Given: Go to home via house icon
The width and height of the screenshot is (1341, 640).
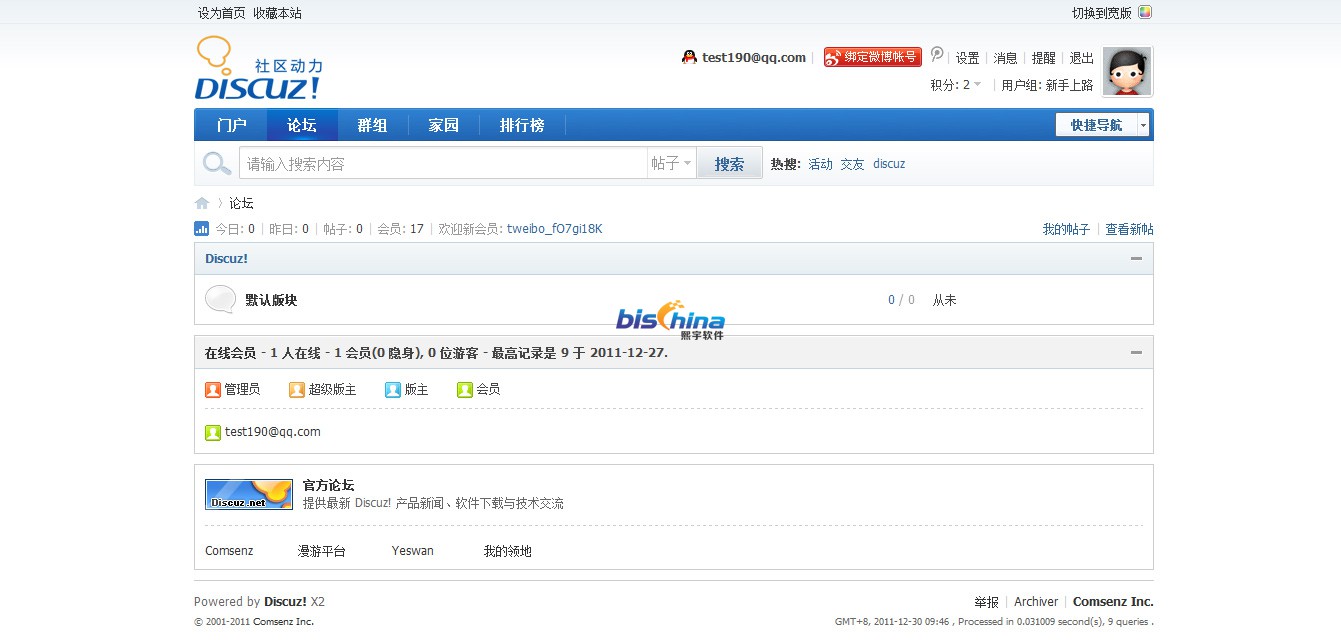Looking at the screenshot, I should [x=202, y=203].
